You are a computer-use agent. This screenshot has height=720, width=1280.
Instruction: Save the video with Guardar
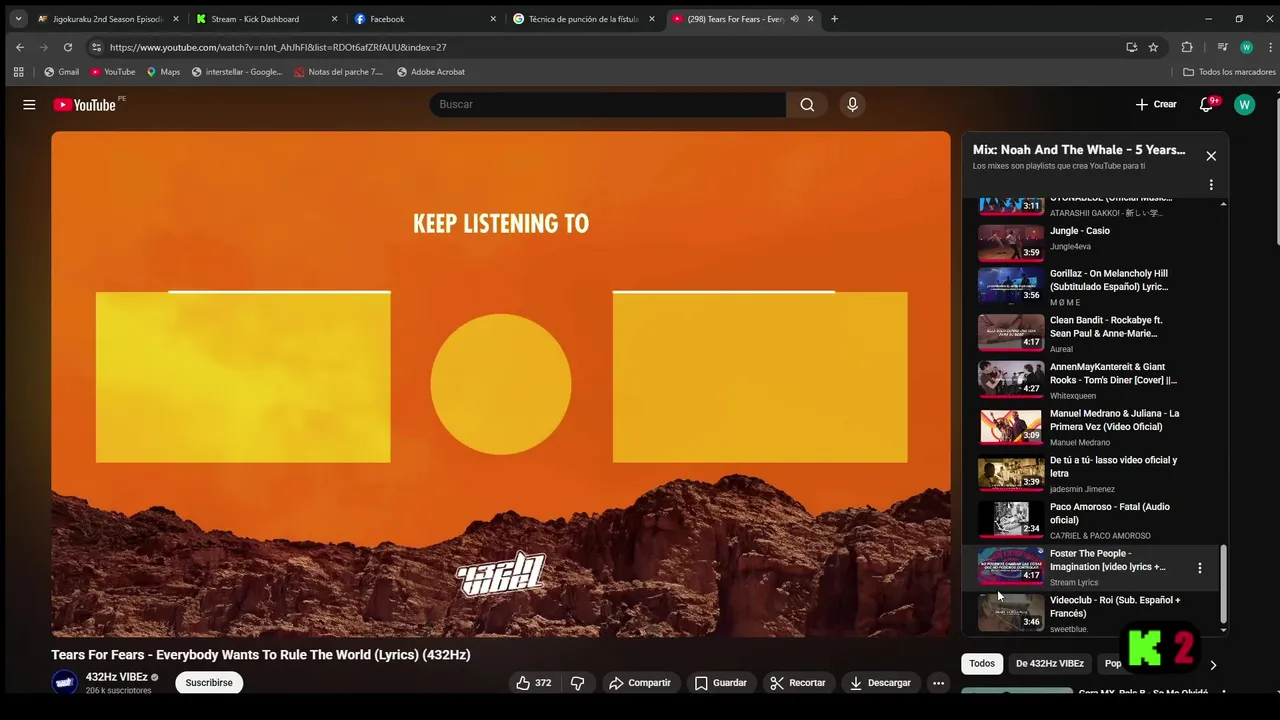click(x=721, y=683)
